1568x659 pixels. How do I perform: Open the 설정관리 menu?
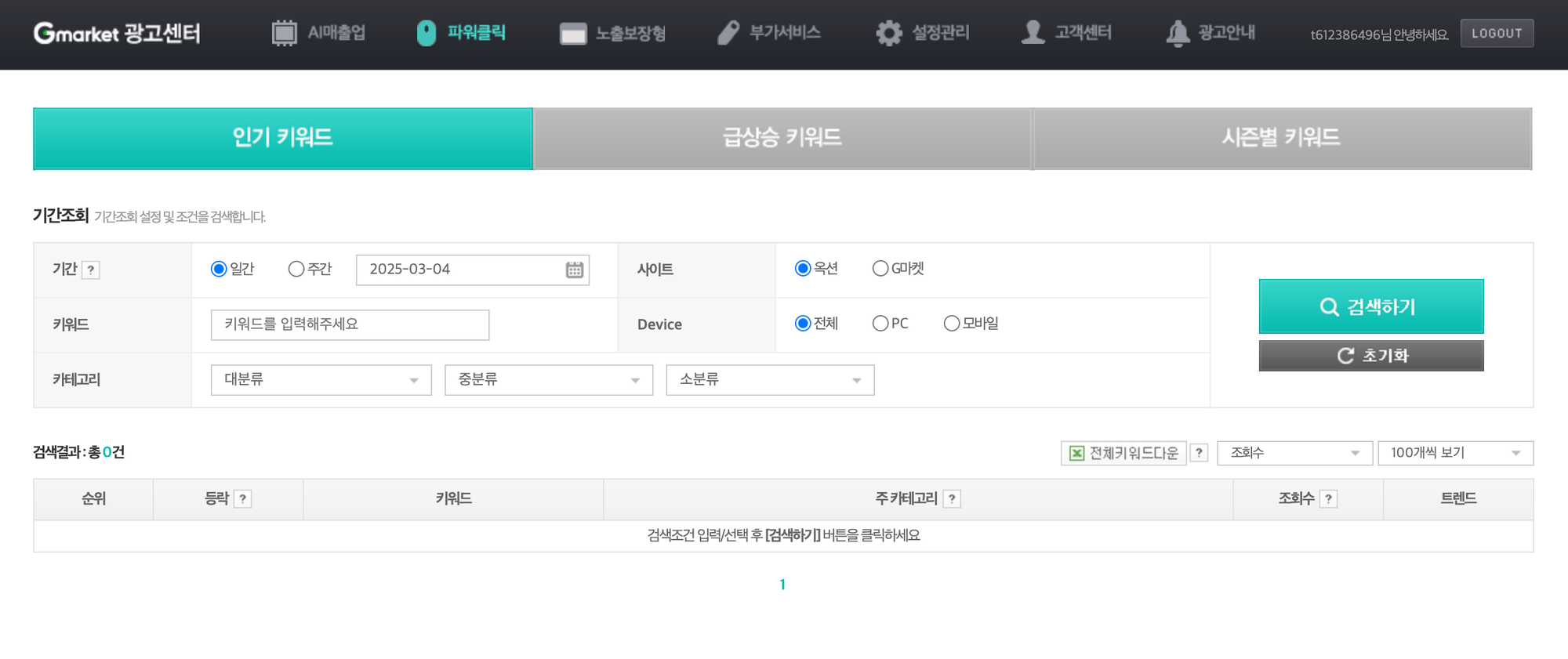coord(923,33)
